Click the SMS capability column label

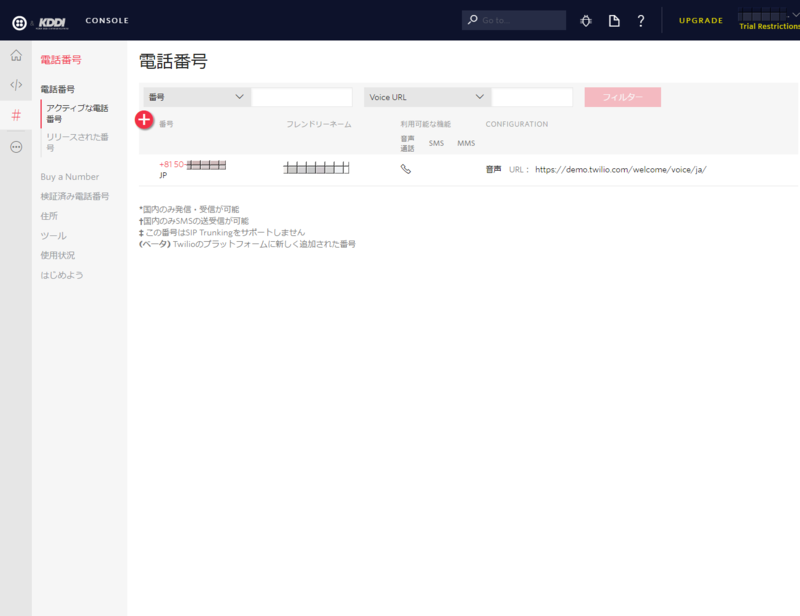436,143
